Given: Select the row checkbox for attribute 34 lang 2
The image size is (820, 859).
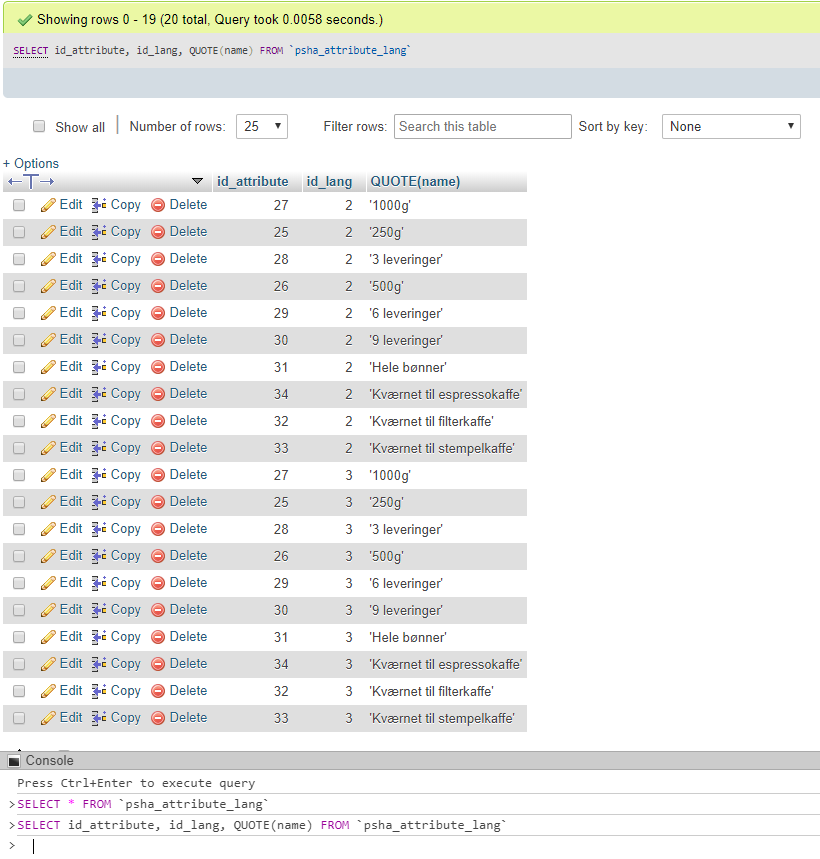Looking at the screenshot, I should tap(19, 394).
